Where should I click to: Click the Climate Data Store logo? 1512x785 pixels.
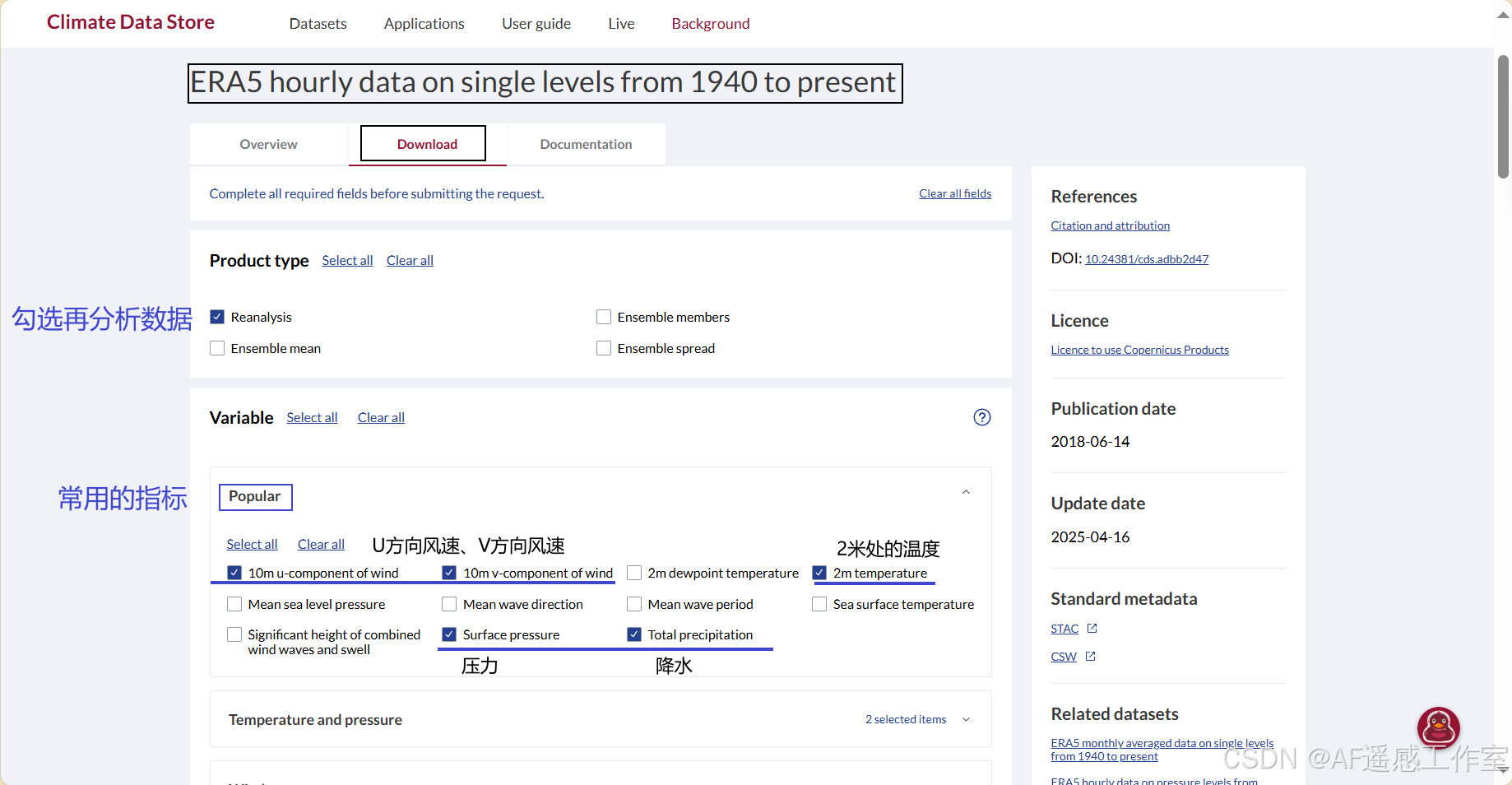tap(131, 22)
